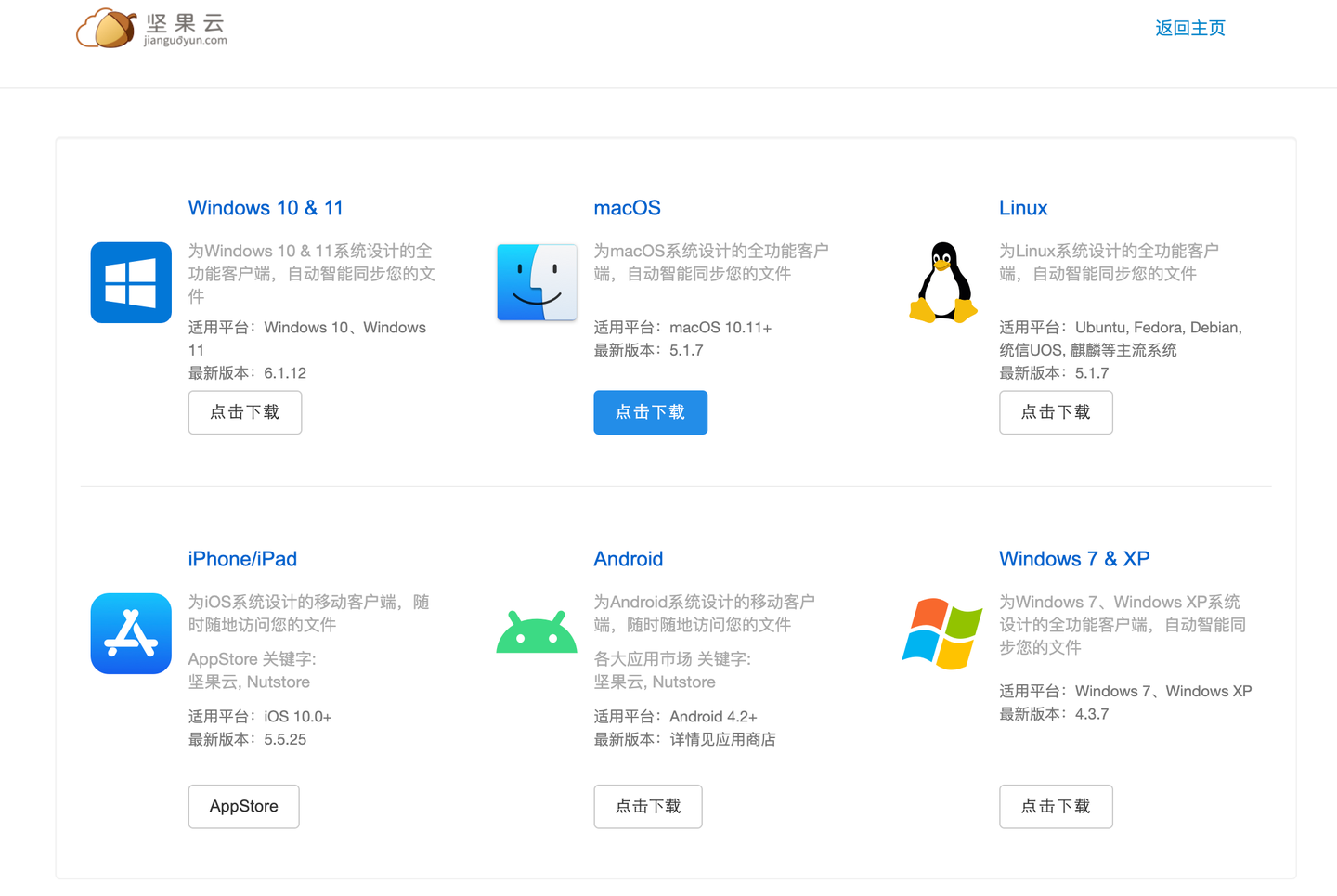The width and height of the screenshot is (1337, 896).
Task: Click the iOS App Store icon
Action: tap(131, 633)
